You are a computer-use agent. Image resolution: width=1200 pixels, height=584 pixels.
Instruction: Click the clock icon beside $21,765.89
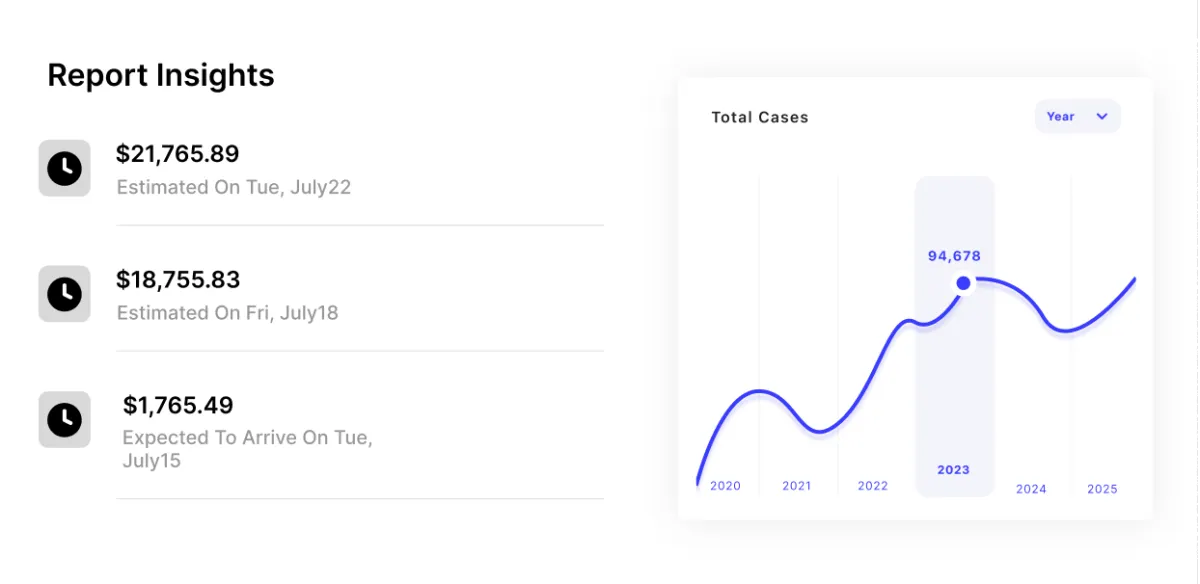click(64, 168)
